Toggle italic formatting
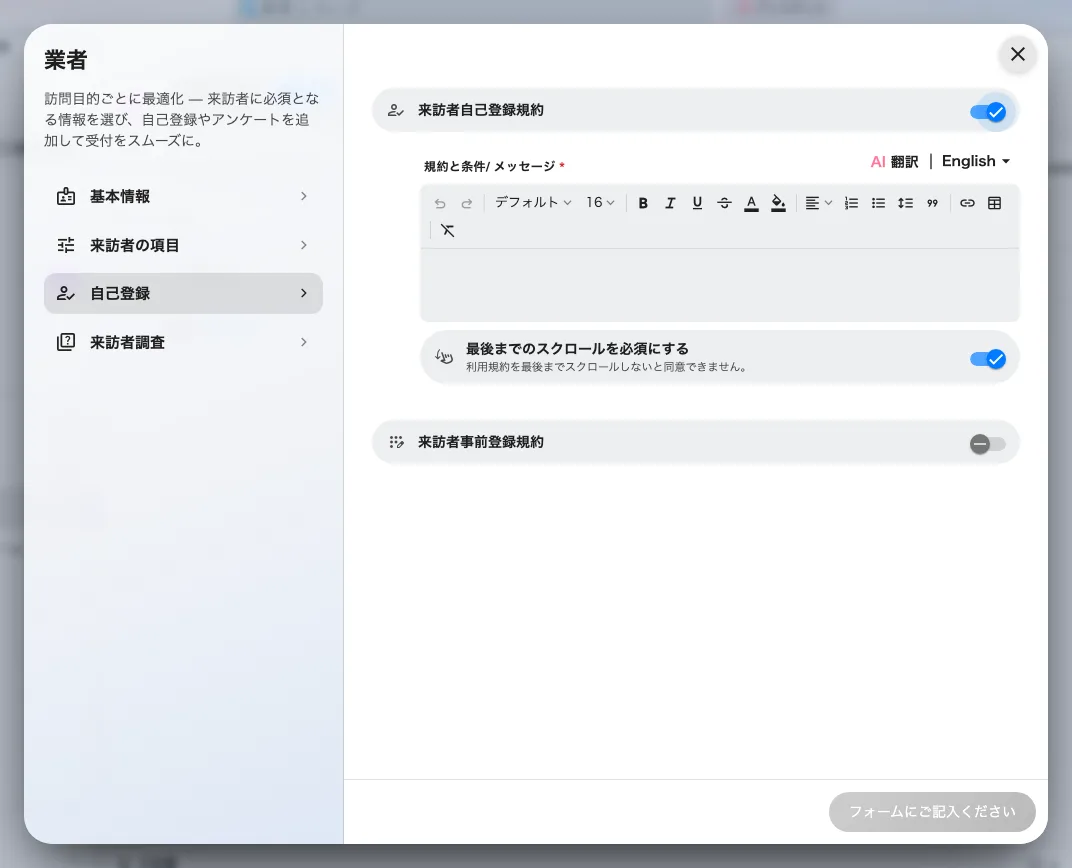 tap(670, 203)
